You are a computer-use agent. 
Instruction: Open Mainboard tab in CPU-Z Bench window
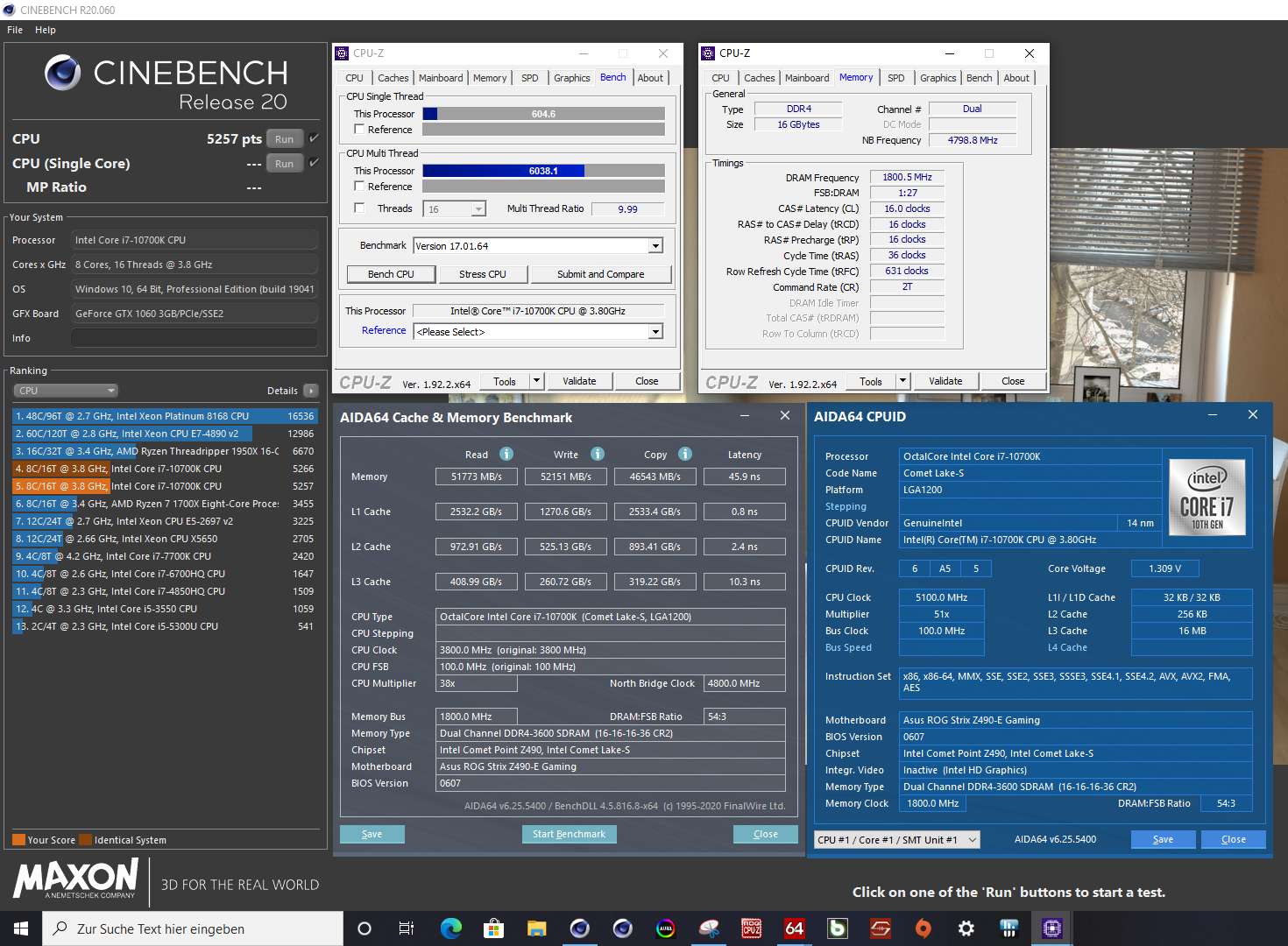pos(441,78)
